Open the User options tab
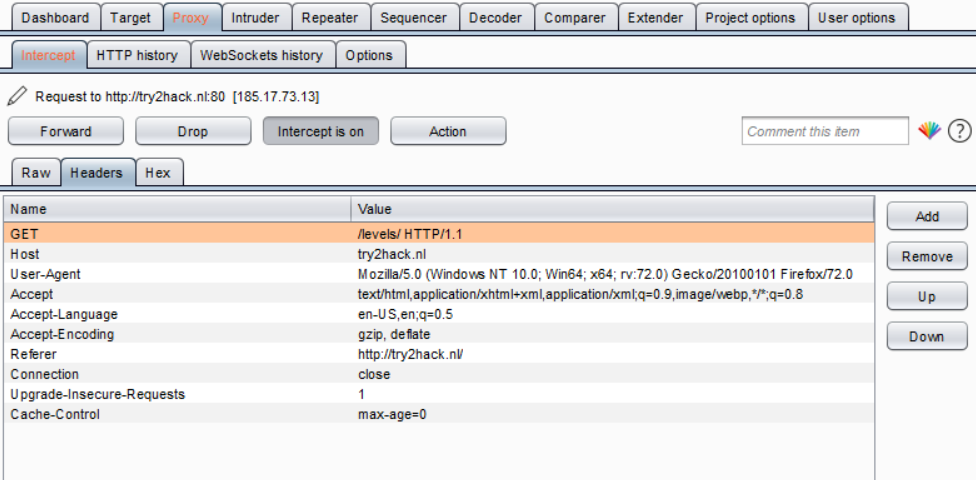Screen dimensions: 976x480 click(856, 17)
